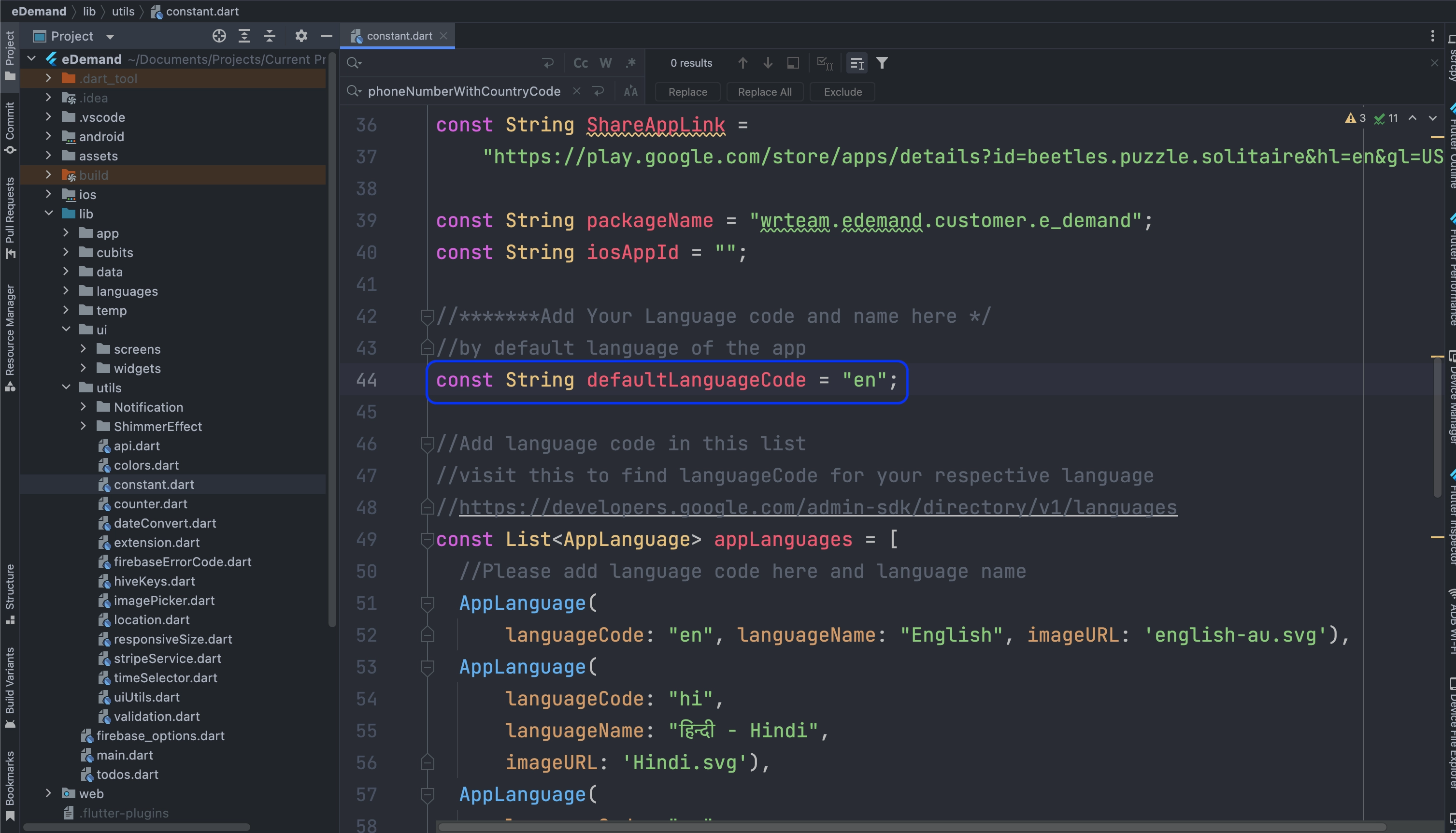This screenshot has height=833, width=1456.
Task: Open main.dart in the project tree
Action: (x=125, y=755)
